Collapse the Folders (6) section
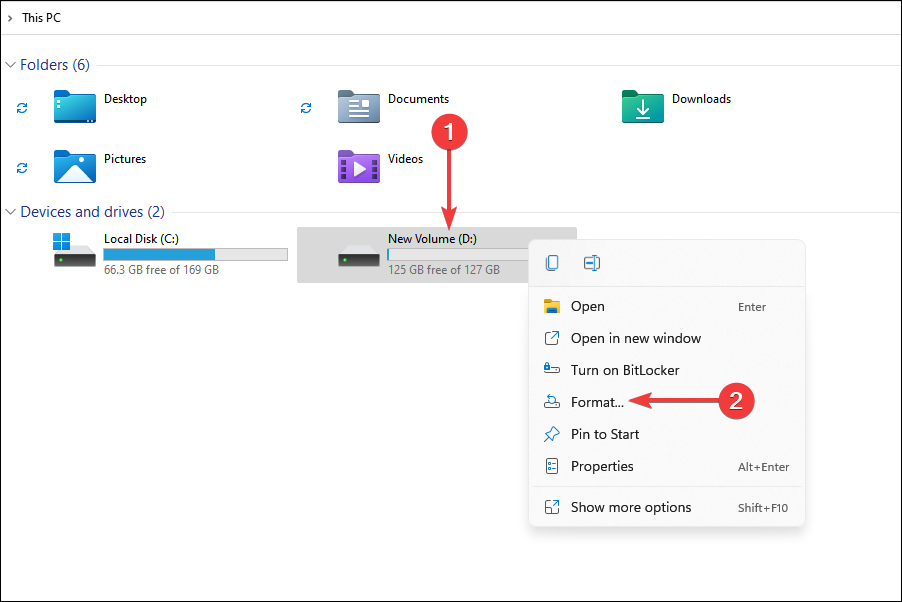 (11, 65)
